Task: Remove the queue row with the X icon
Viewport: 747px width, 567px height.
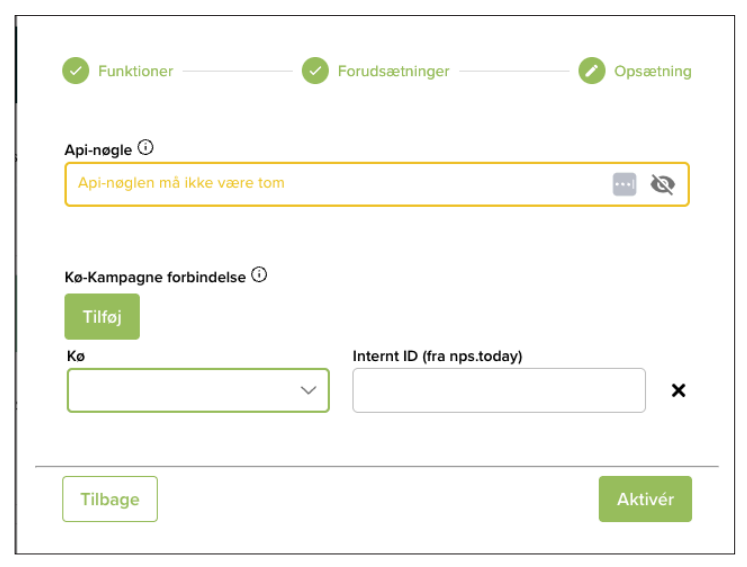Action: (678, 390)
